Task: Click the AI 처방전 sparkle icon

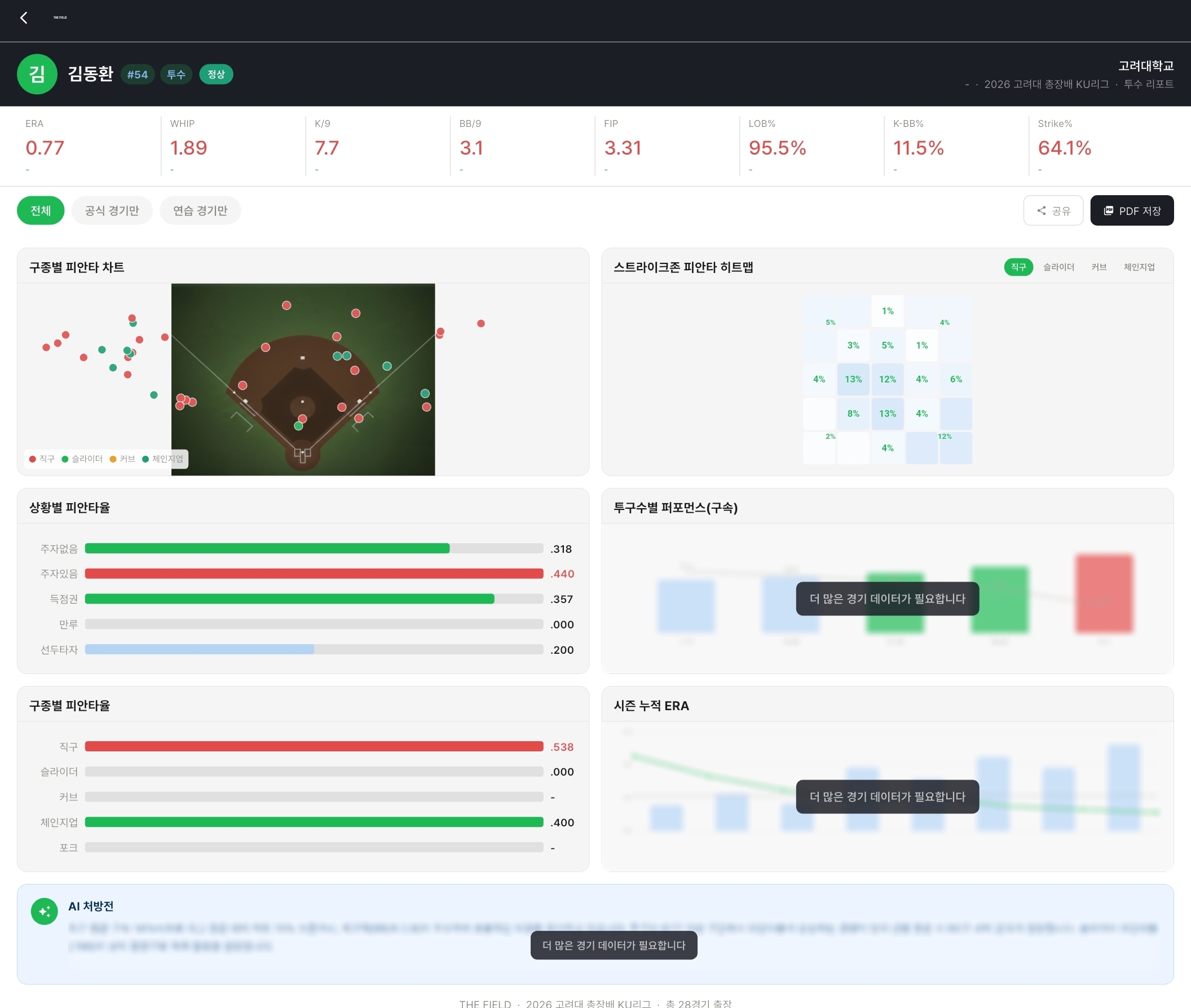Action: pyautogui.click(x=45, y=911)
